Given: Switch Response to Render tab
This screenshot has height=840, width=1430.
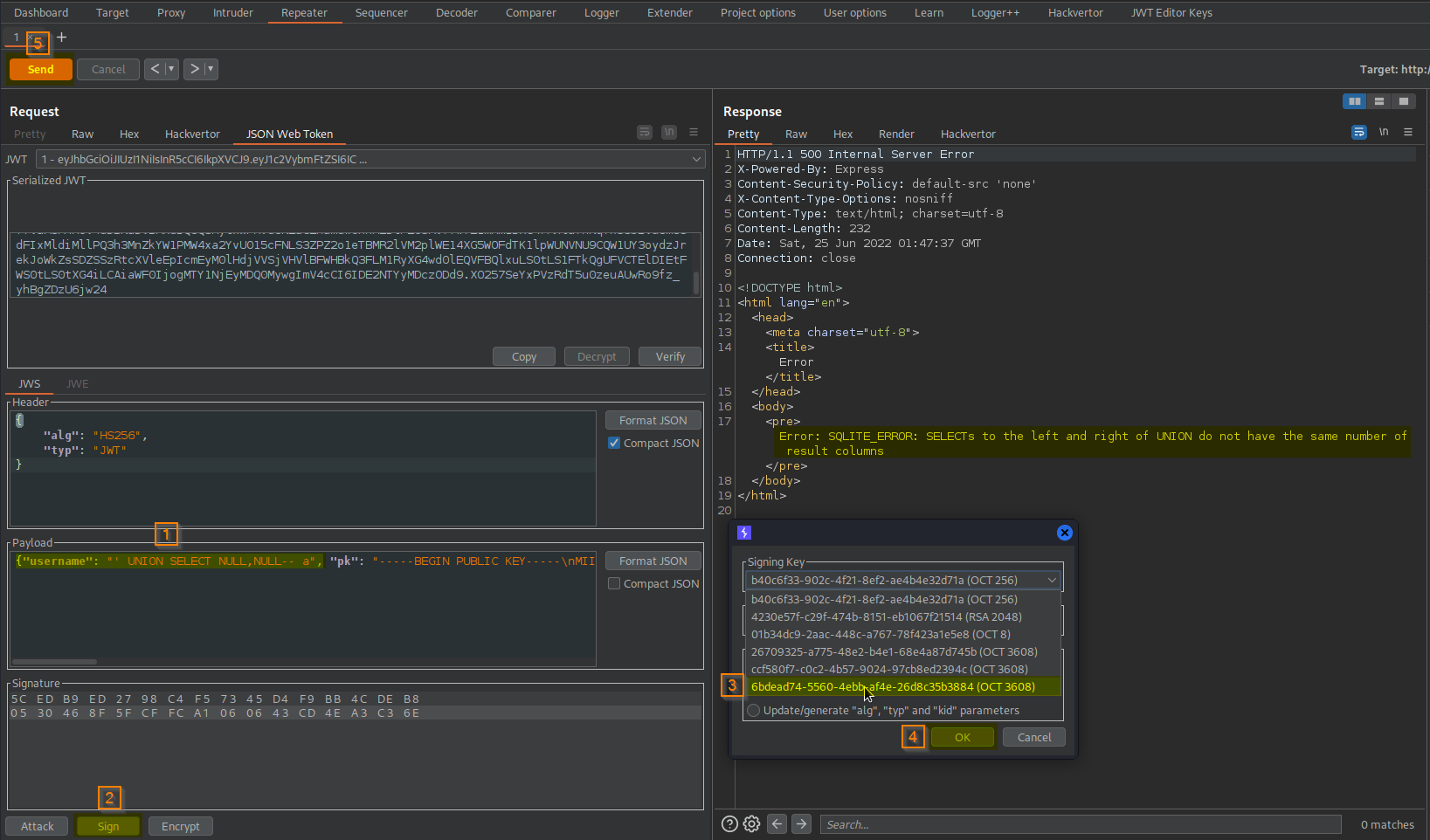Looking at the screenshot, I should click(x=896, y=134).
